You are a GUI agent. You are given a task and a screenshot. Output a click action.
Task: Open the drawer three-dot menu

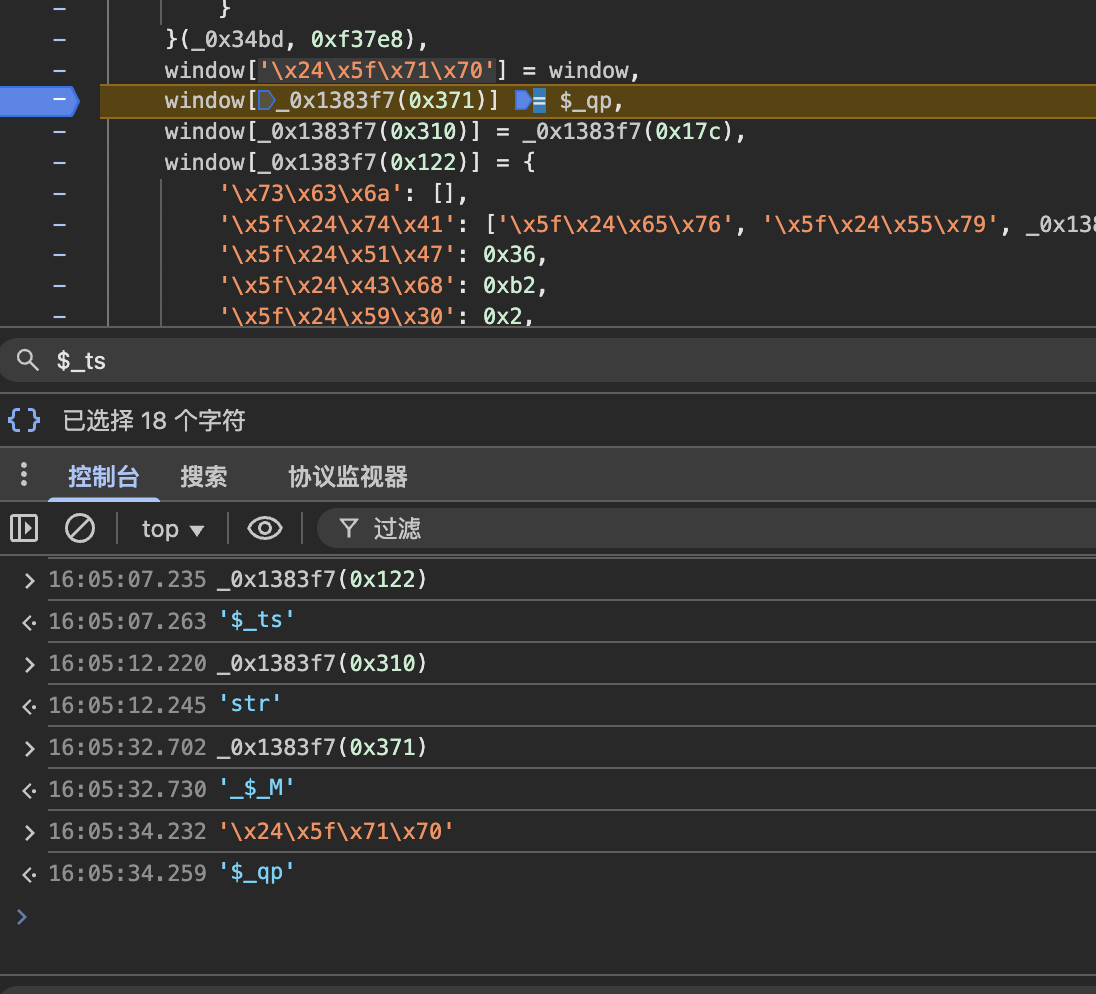[24, 475]
